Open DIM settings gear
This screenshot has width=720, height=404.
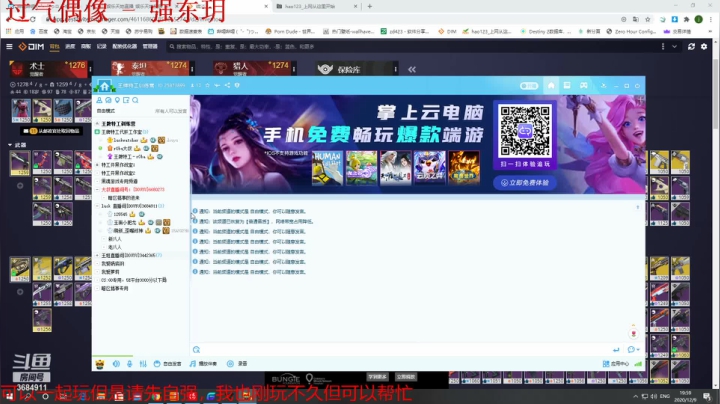point(704,46)
